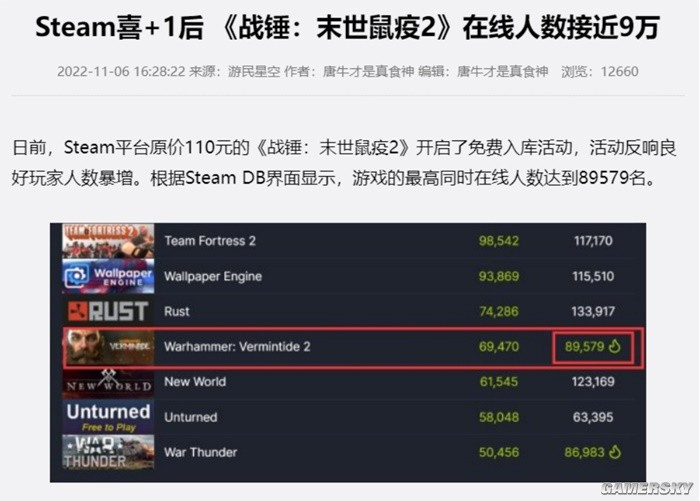Click the New World game name
700x501 pixels.
[x=195, y=382]
